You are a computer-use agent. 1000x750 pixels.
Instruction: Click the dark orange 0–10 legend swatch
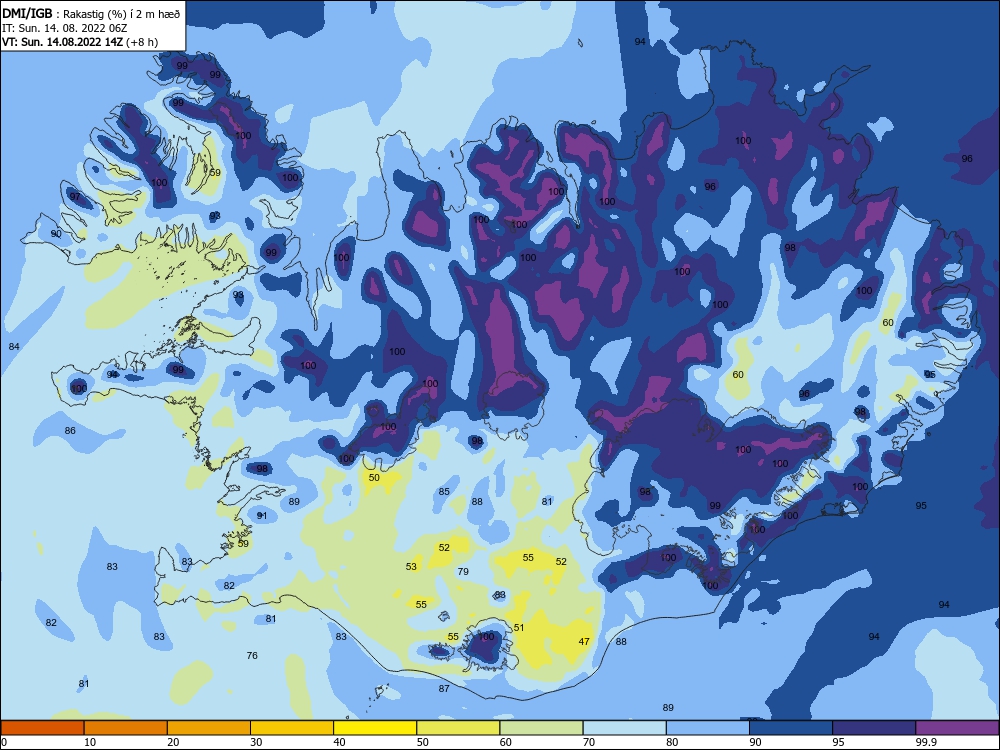point(42,728)
